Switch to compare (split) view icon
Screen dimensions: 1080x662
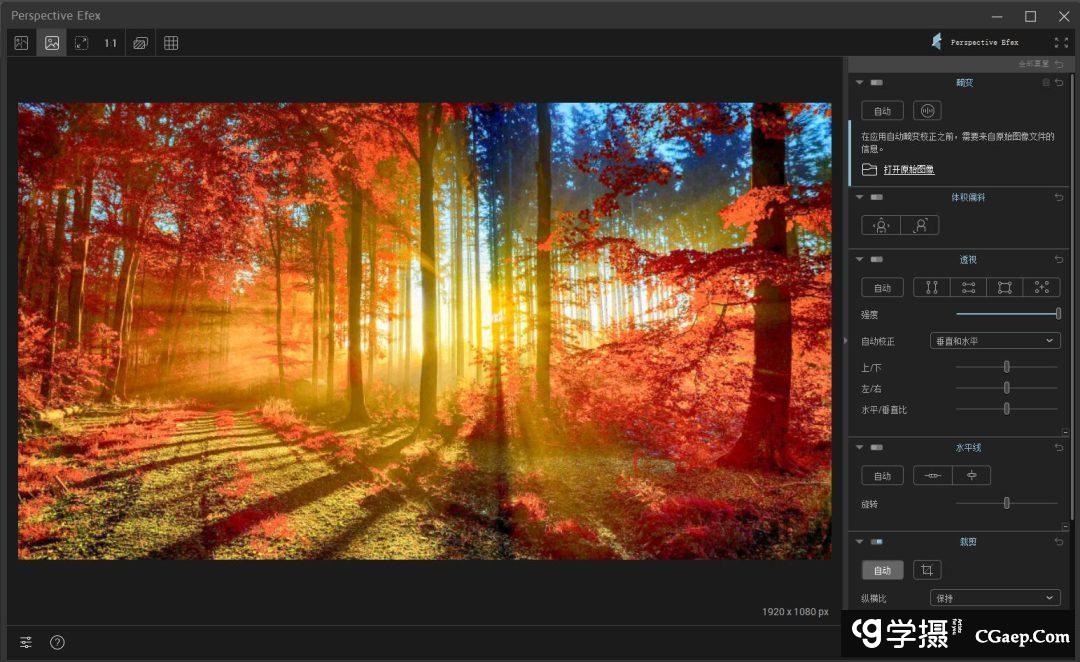(21, 43)
